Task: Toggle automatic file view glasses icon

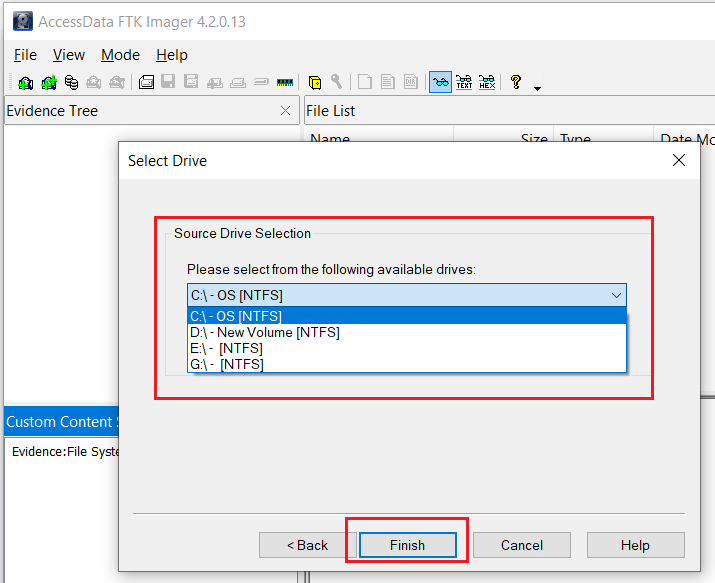Action: [440, 83]
